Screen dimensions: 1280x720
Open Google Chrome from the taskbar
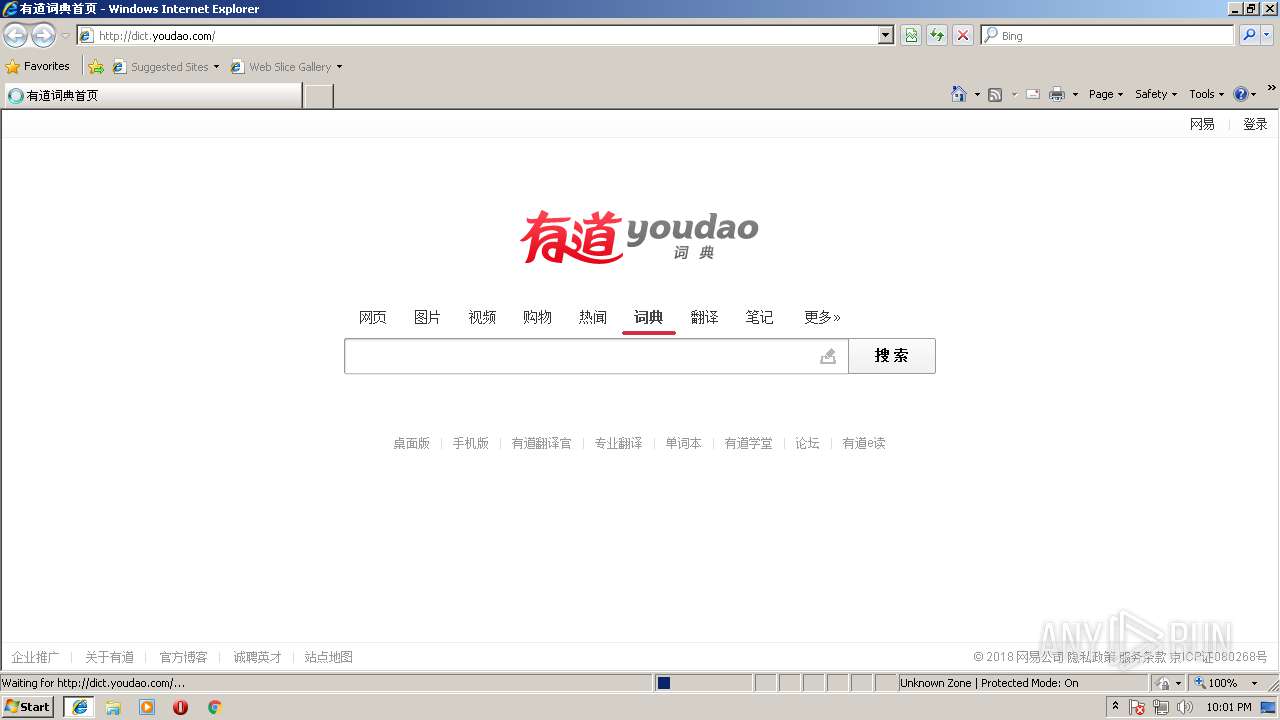tap(214, 707)
